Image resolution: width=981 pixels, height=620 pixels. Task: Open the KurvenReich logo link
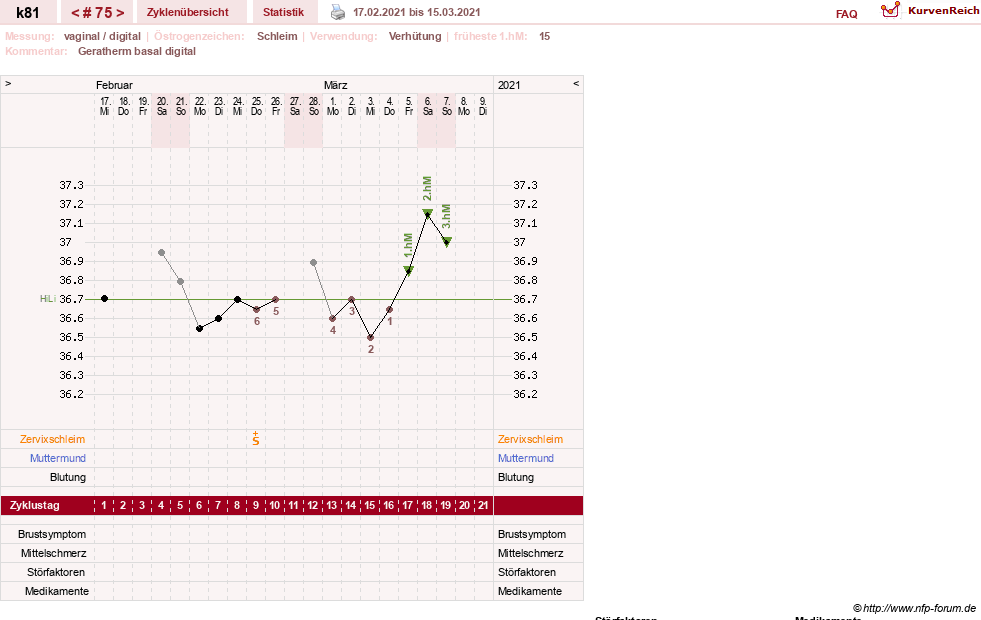point(930,11)
